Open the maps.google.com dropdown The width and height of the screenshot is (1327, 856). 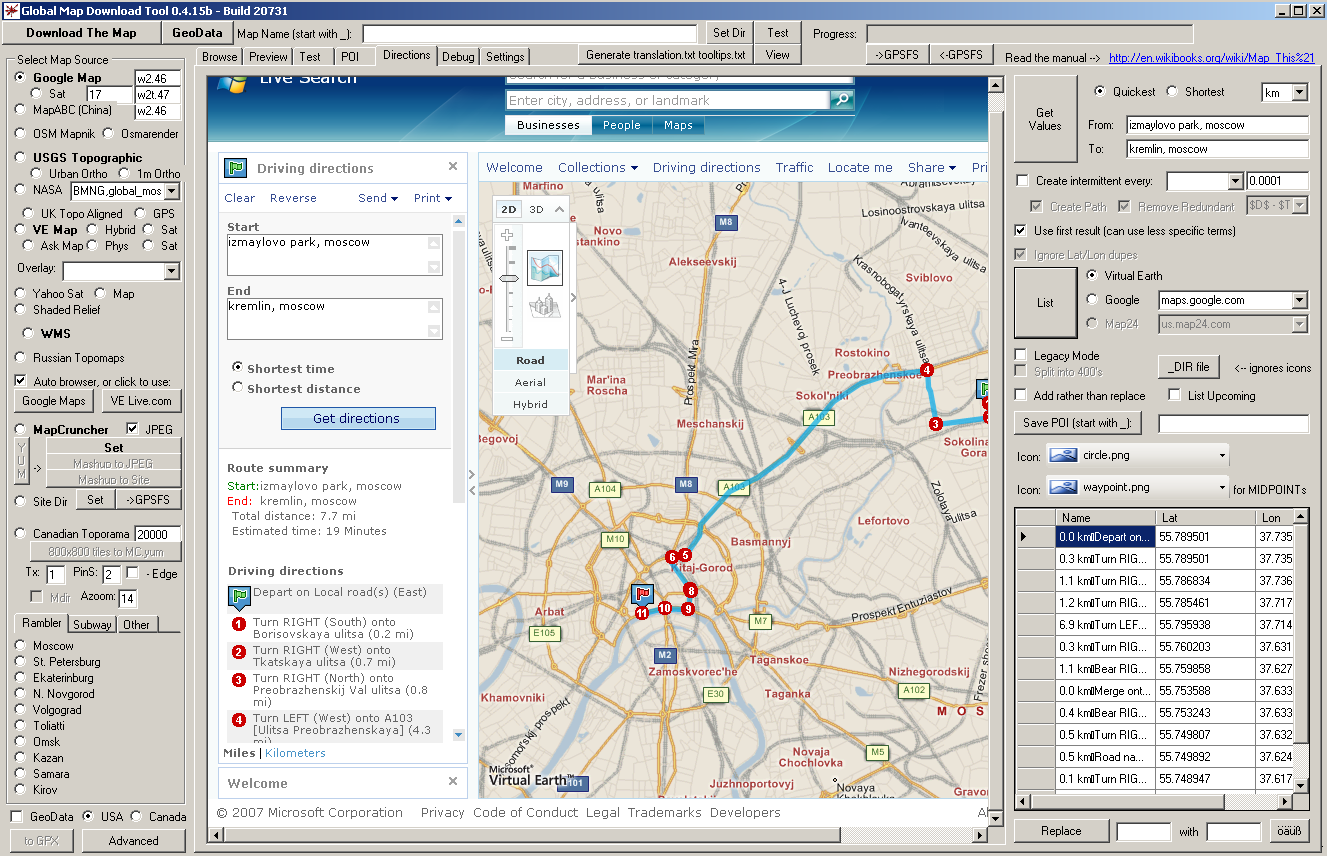click(x=1299, y=300)
